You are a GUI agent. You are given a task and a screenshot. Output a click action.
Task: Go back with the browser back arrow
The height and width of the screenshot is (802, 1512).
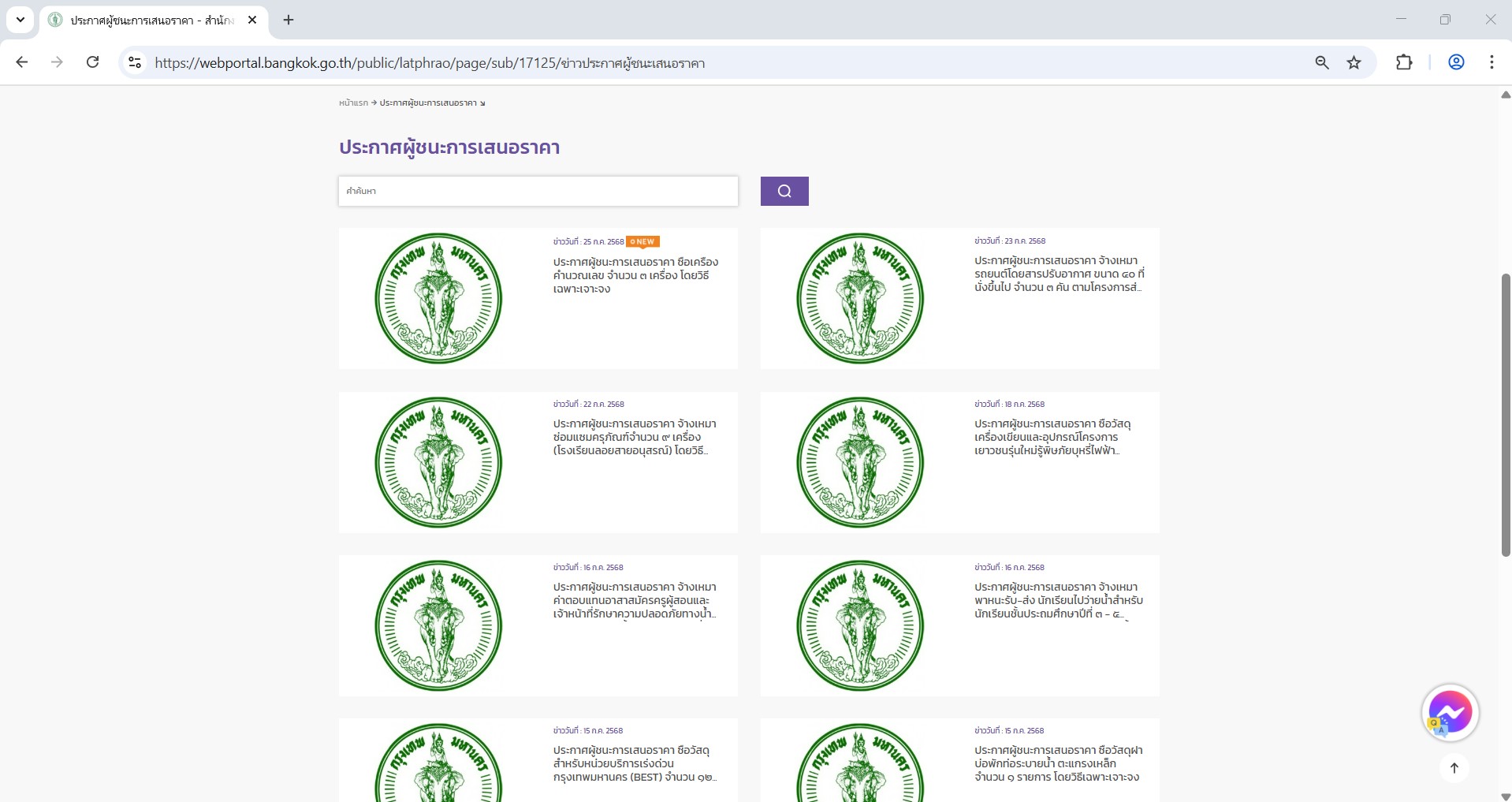coord(22,62)
